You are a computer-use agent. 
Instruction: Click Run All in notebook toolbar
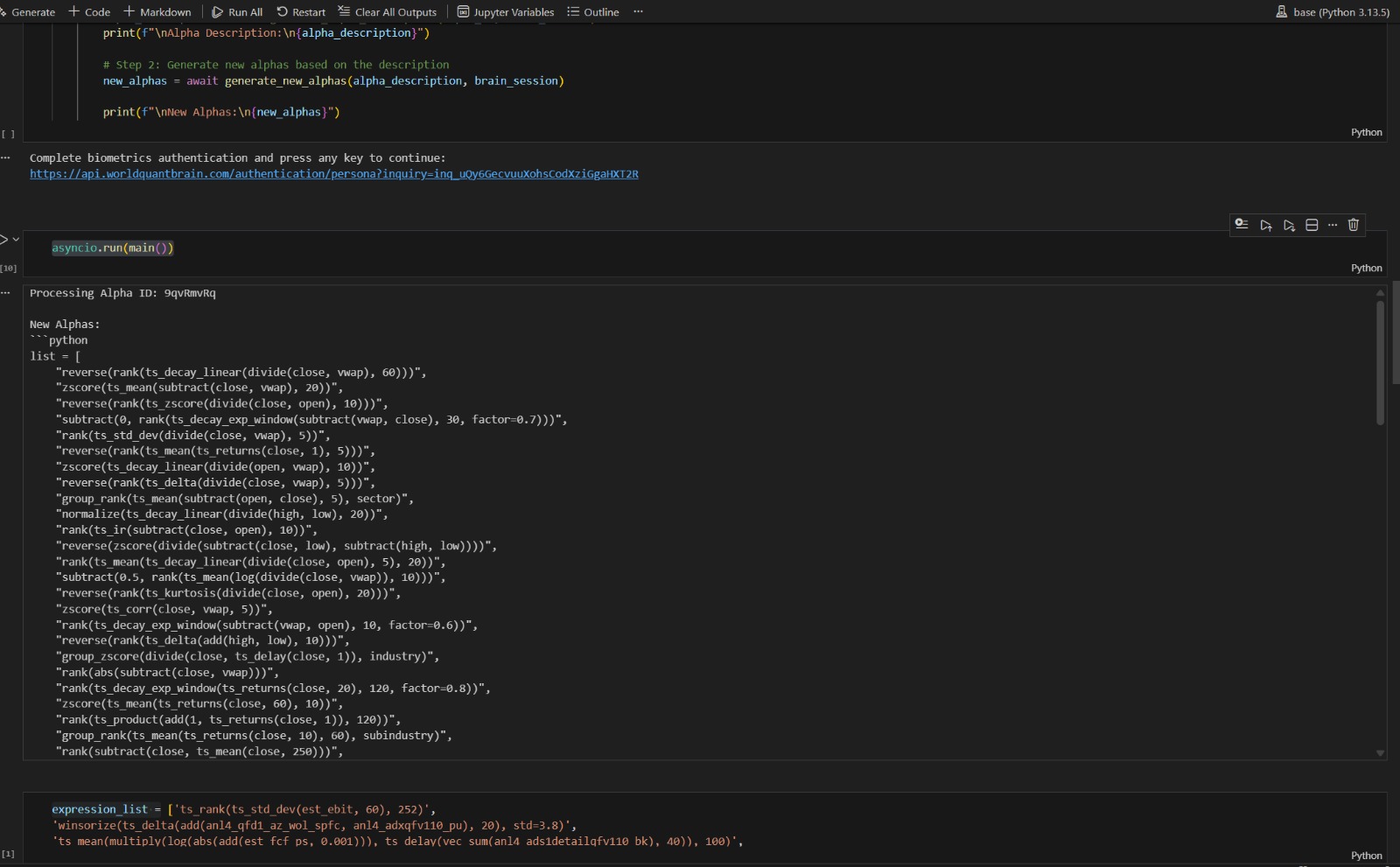click(237, 12)
